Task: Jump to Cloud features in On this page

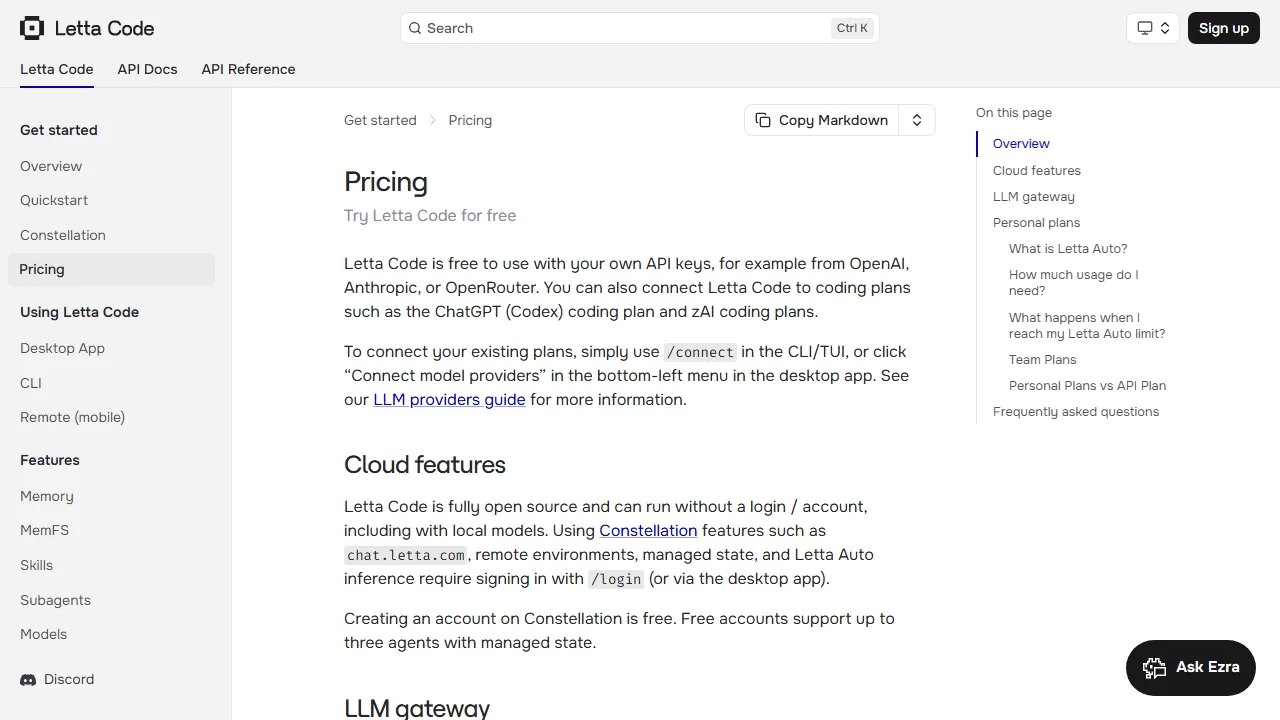Action: tap(1037, 171)
